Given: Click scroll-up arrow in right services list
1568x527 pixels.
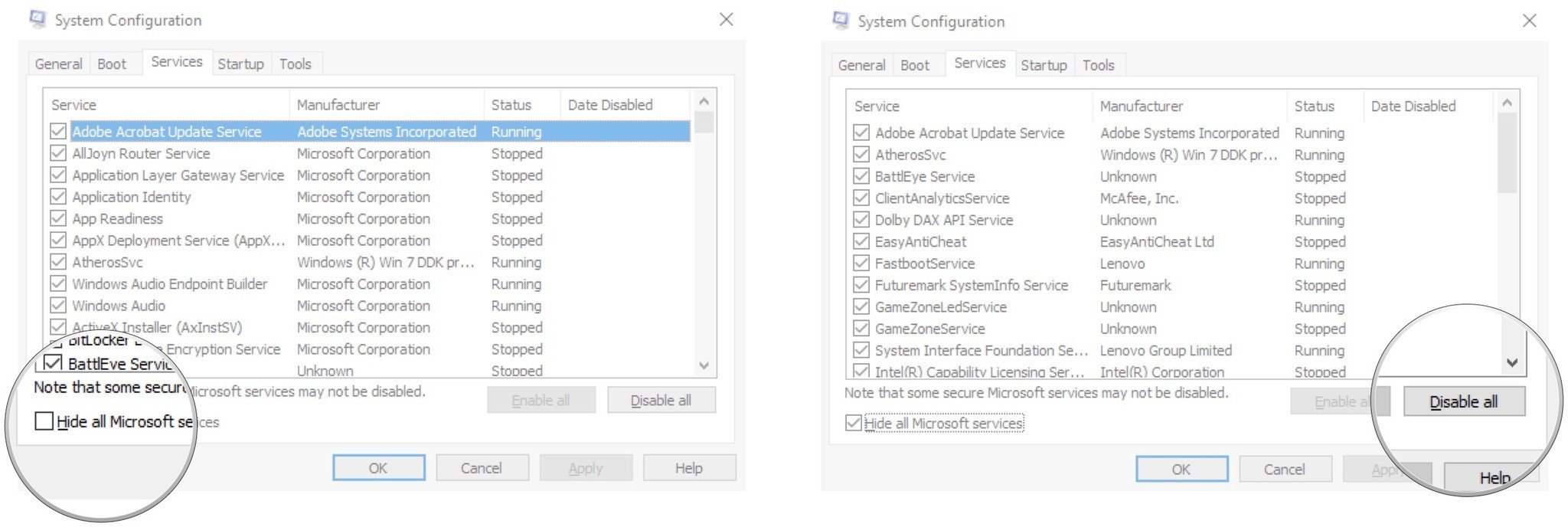Looking at the screenshot, I should [1508, 103].
